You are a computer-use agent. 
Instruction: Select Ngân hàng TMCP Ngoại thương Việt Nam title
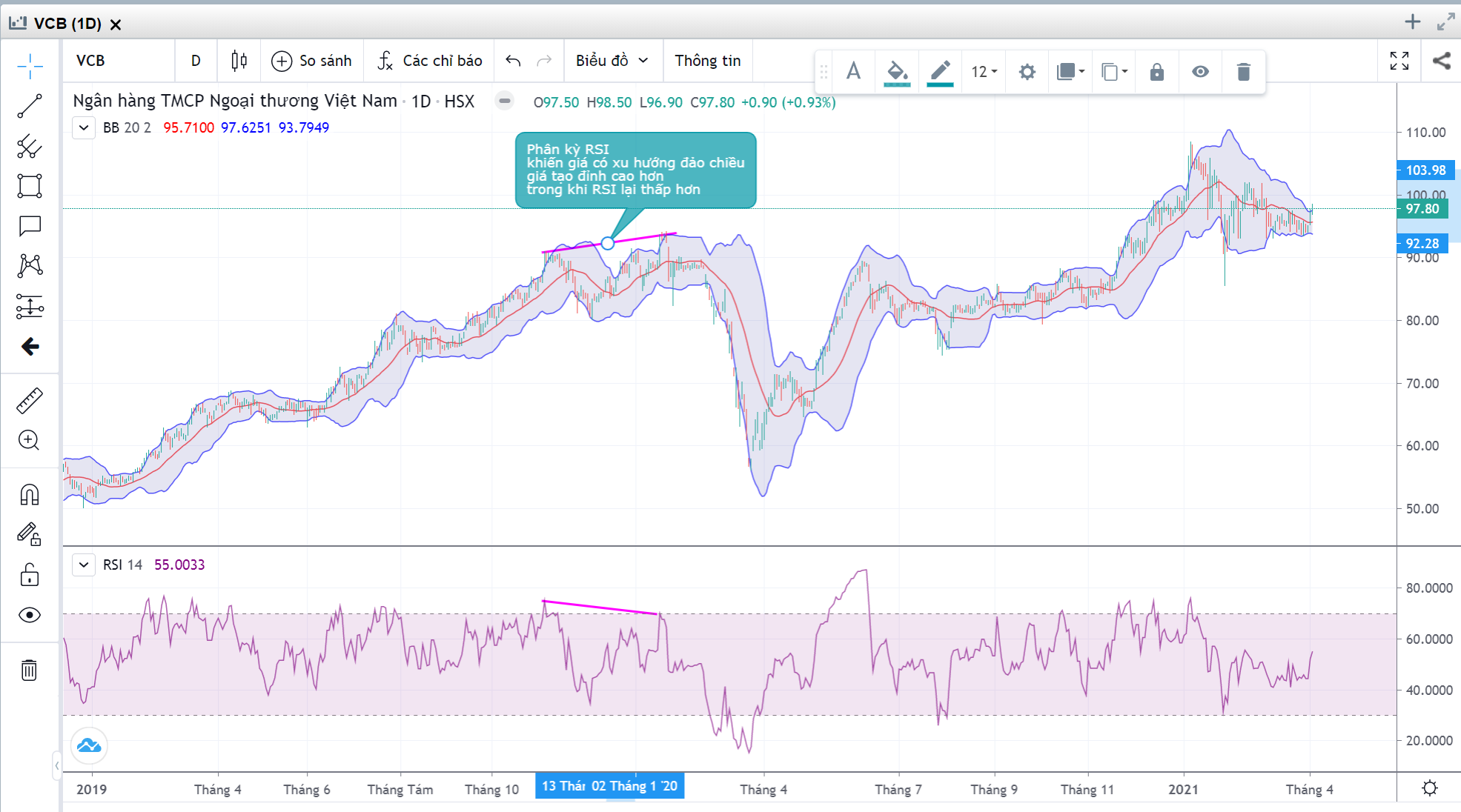click(x=235, y=101)
